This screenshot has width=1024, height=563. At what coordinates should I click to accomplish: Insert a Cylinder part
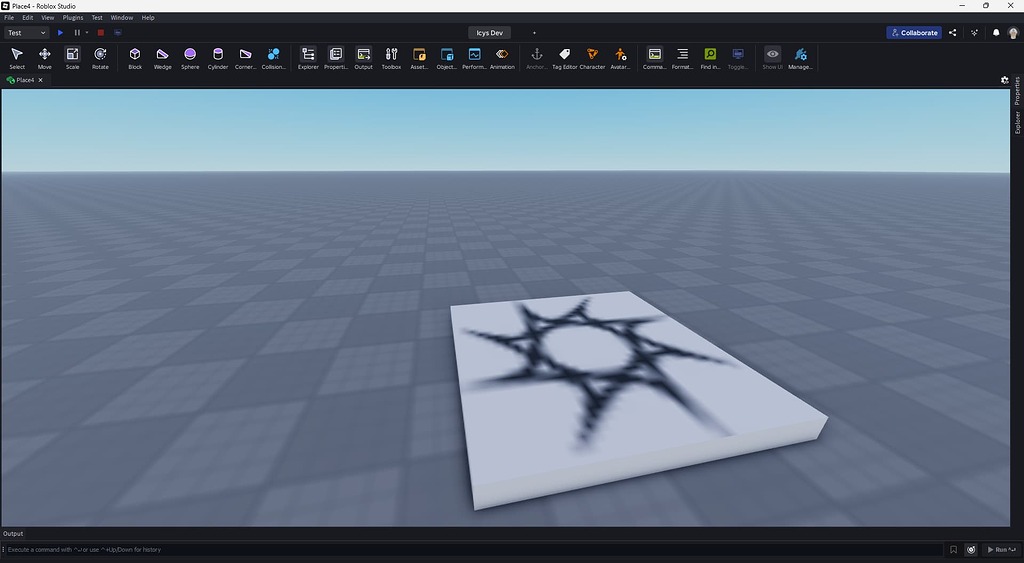point(217,58)
